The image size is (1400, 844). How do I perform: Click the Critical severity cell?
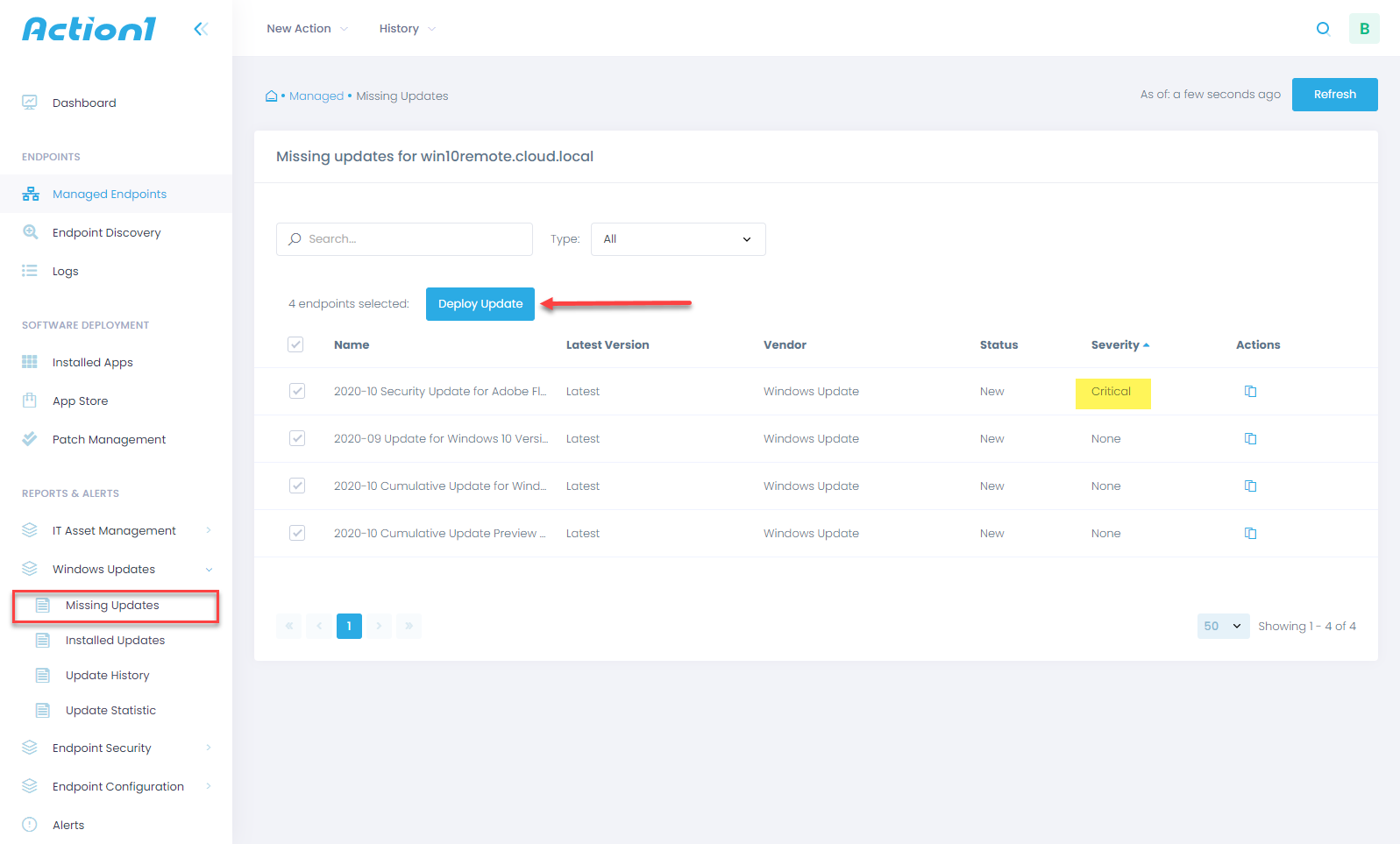pos(1112,393)
